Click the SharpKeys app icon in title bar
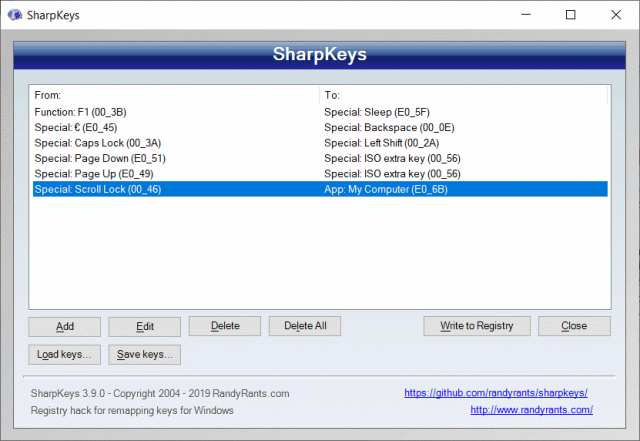This screenshot has width=640, height=441. [15, 15]
